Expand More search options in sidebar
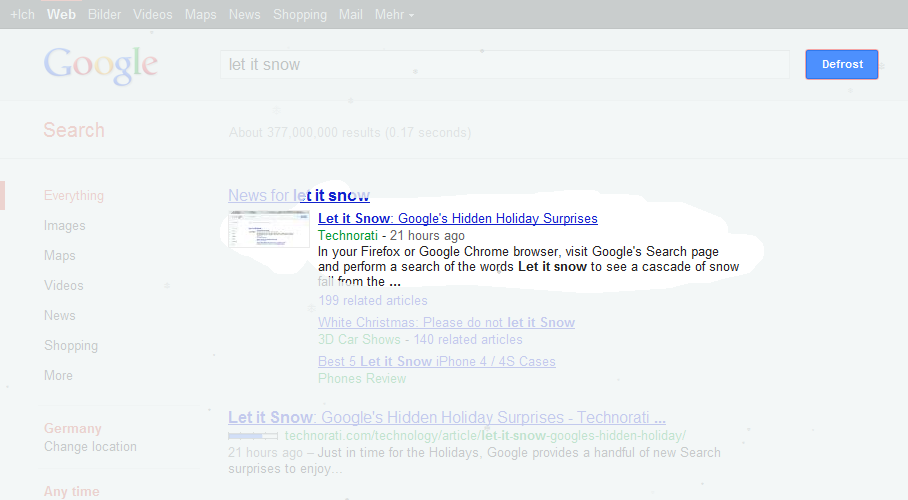Image resolution: width=908 pixels, height=500 pixels. click(58, 376)
